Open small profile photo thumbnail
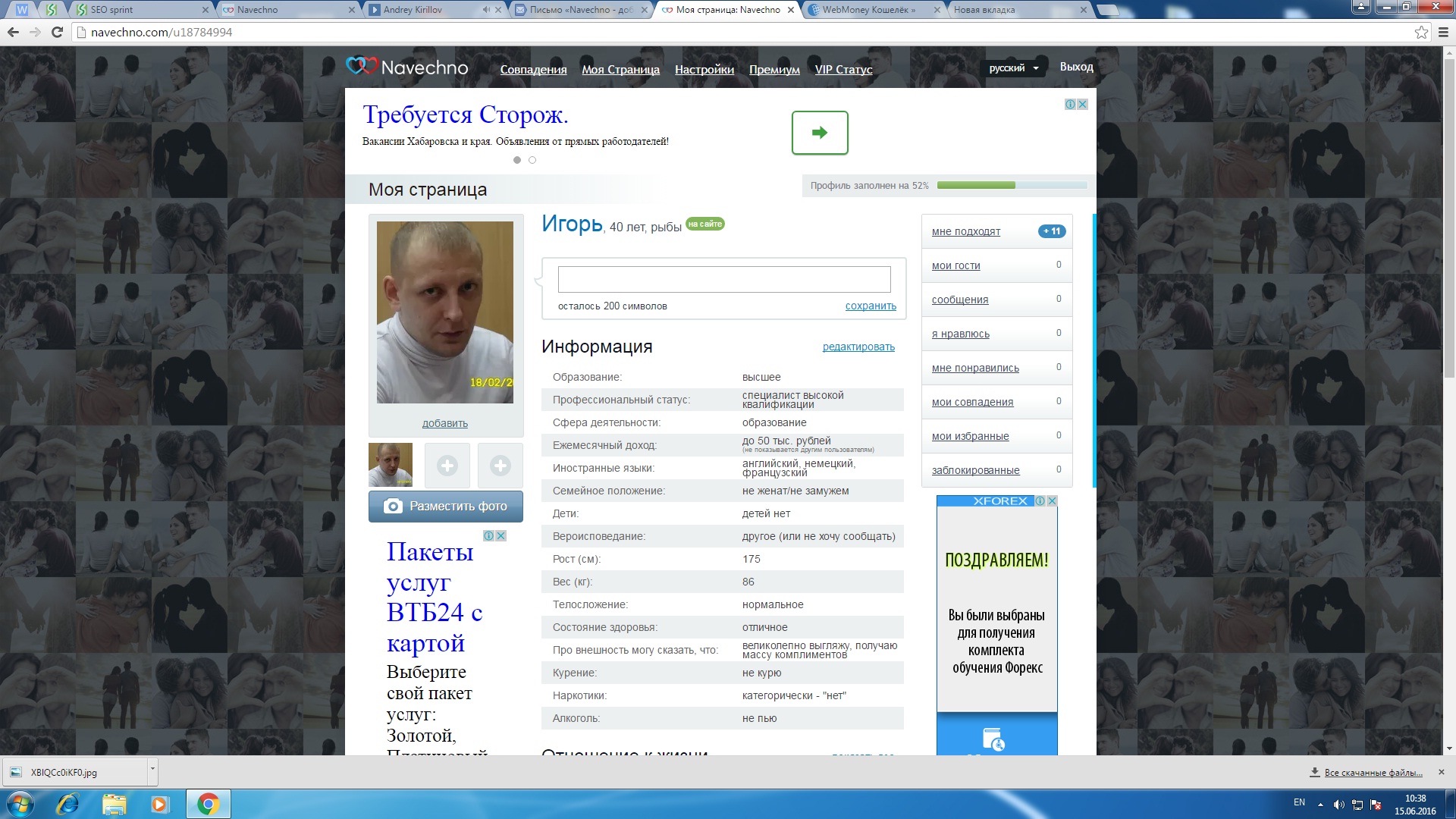 (391, 465)
